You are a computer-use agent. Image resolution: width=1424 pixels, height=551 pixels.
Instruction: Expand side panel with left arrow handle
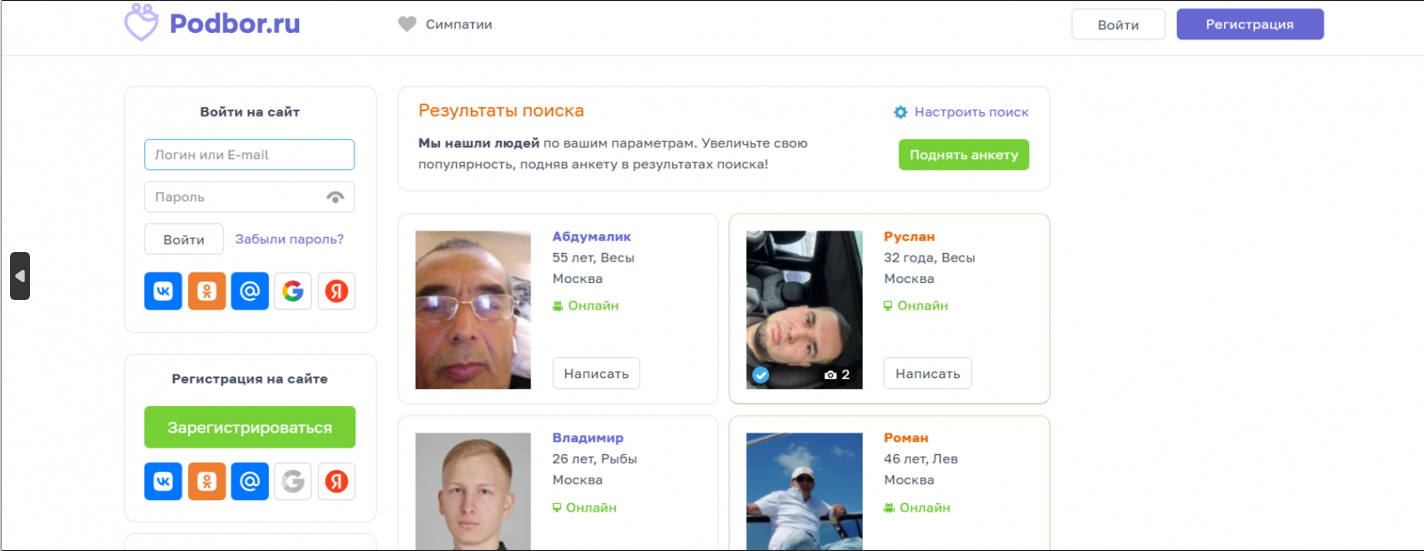click(x=20, y=276)
